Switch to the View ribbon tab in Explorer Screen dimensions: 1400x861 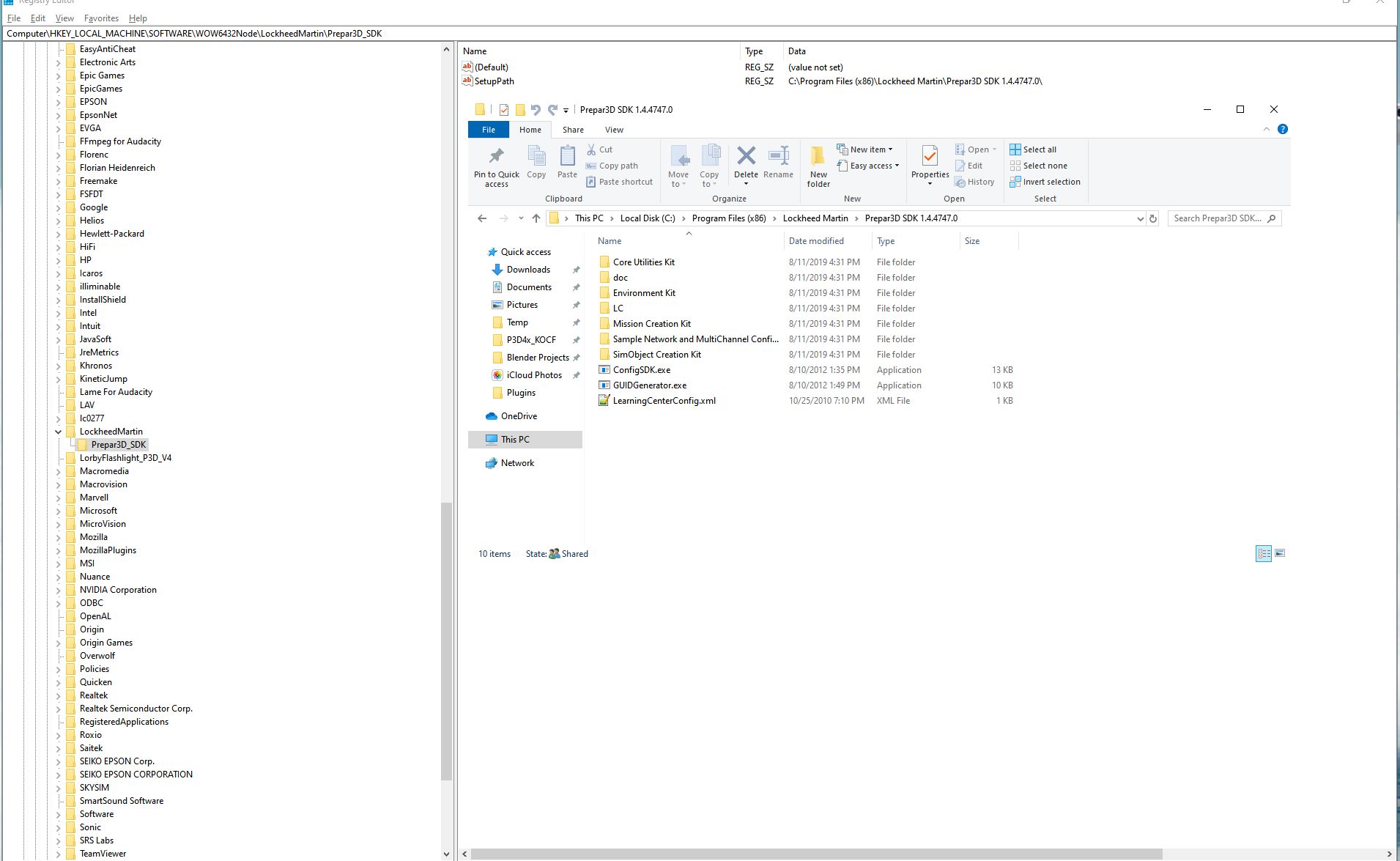(614, 130)
